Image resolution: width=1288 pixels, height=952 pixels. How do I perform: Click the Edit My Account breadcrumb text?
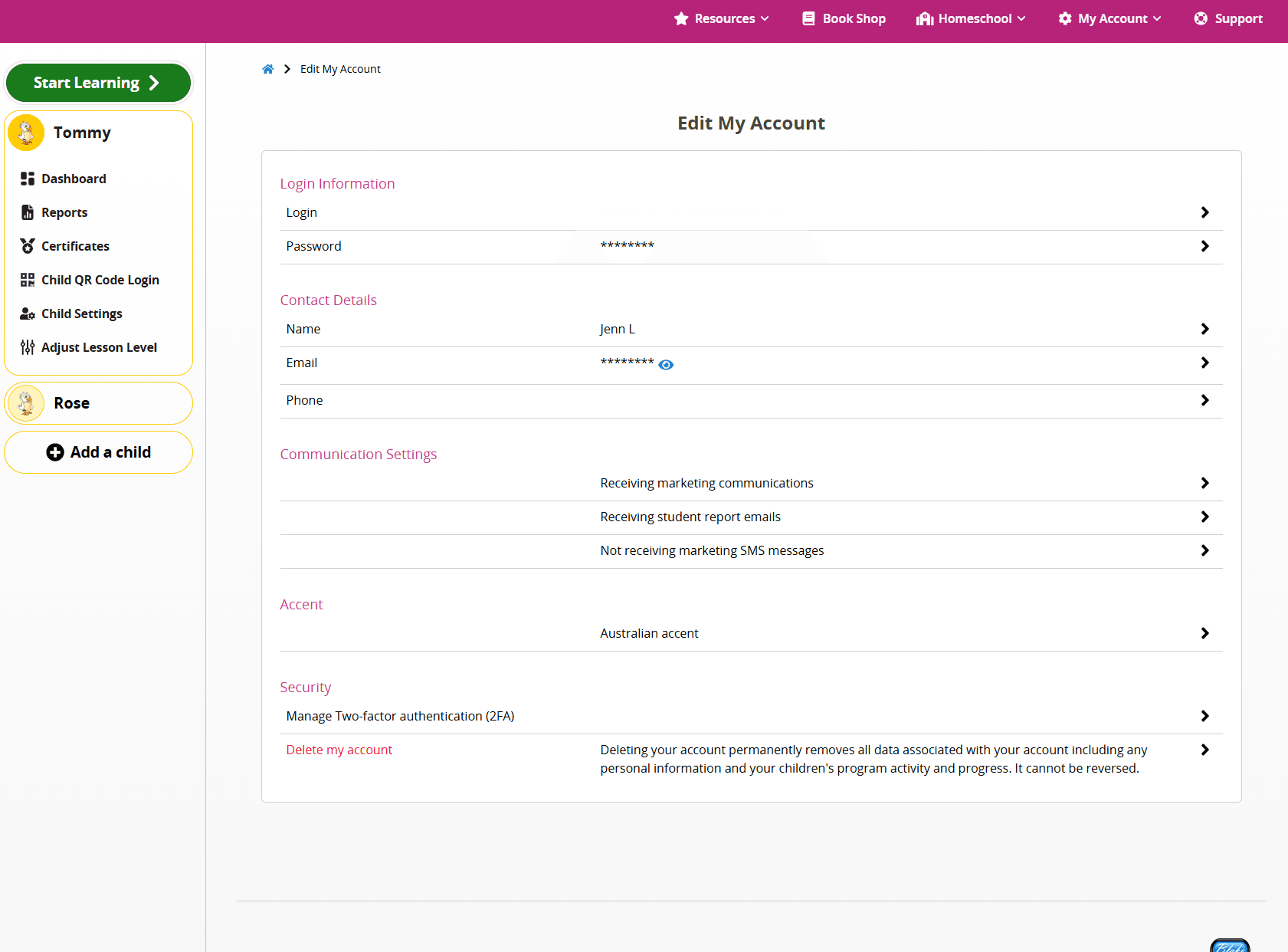(x=340, y=69)
